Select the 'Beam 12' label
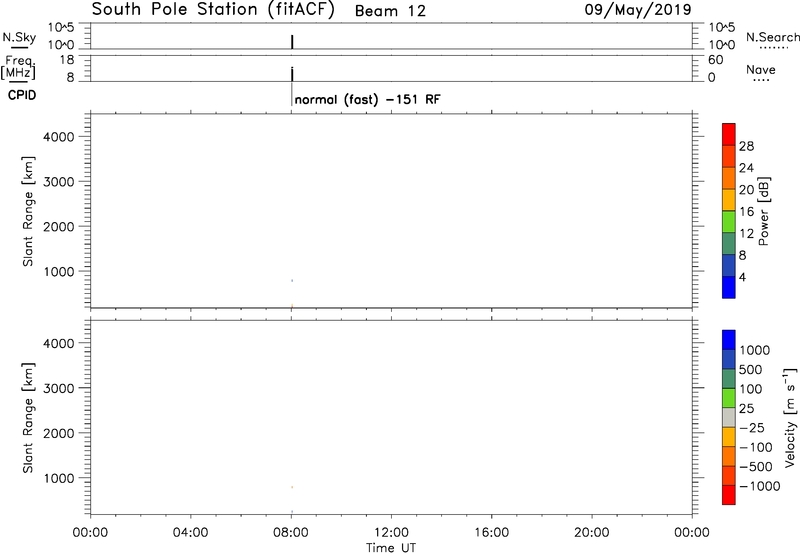The width and height of the screenshot is (800, 554). [390, 11]
